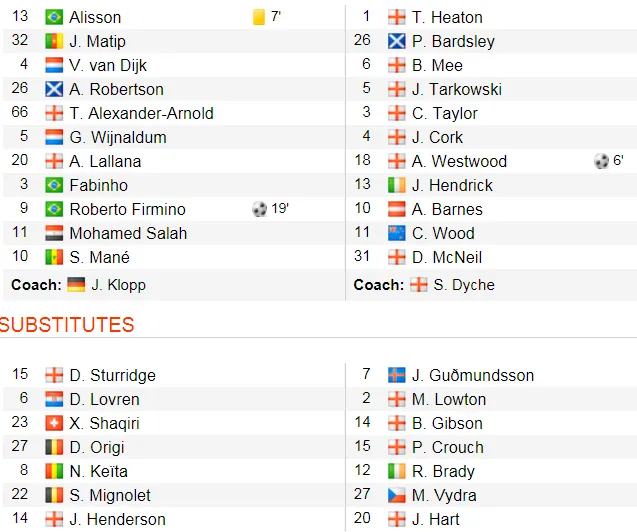Click the Czech flag beside M. Vydra
Viewport: 637px width, 532px height.
click(x=397, y=495)
